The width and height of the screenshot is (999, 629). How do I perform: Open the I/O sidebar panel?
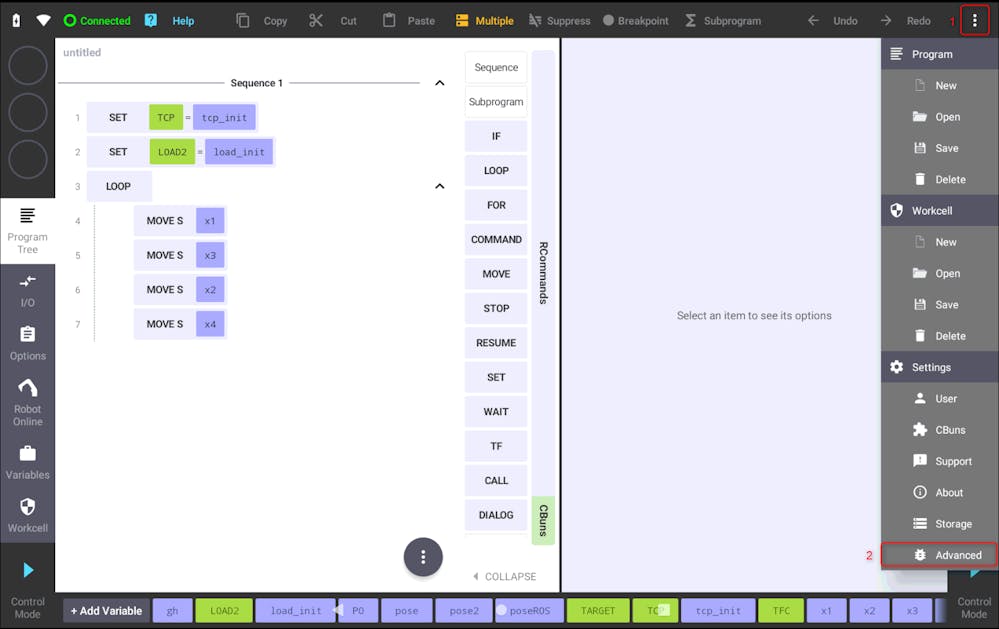point(27,290)
